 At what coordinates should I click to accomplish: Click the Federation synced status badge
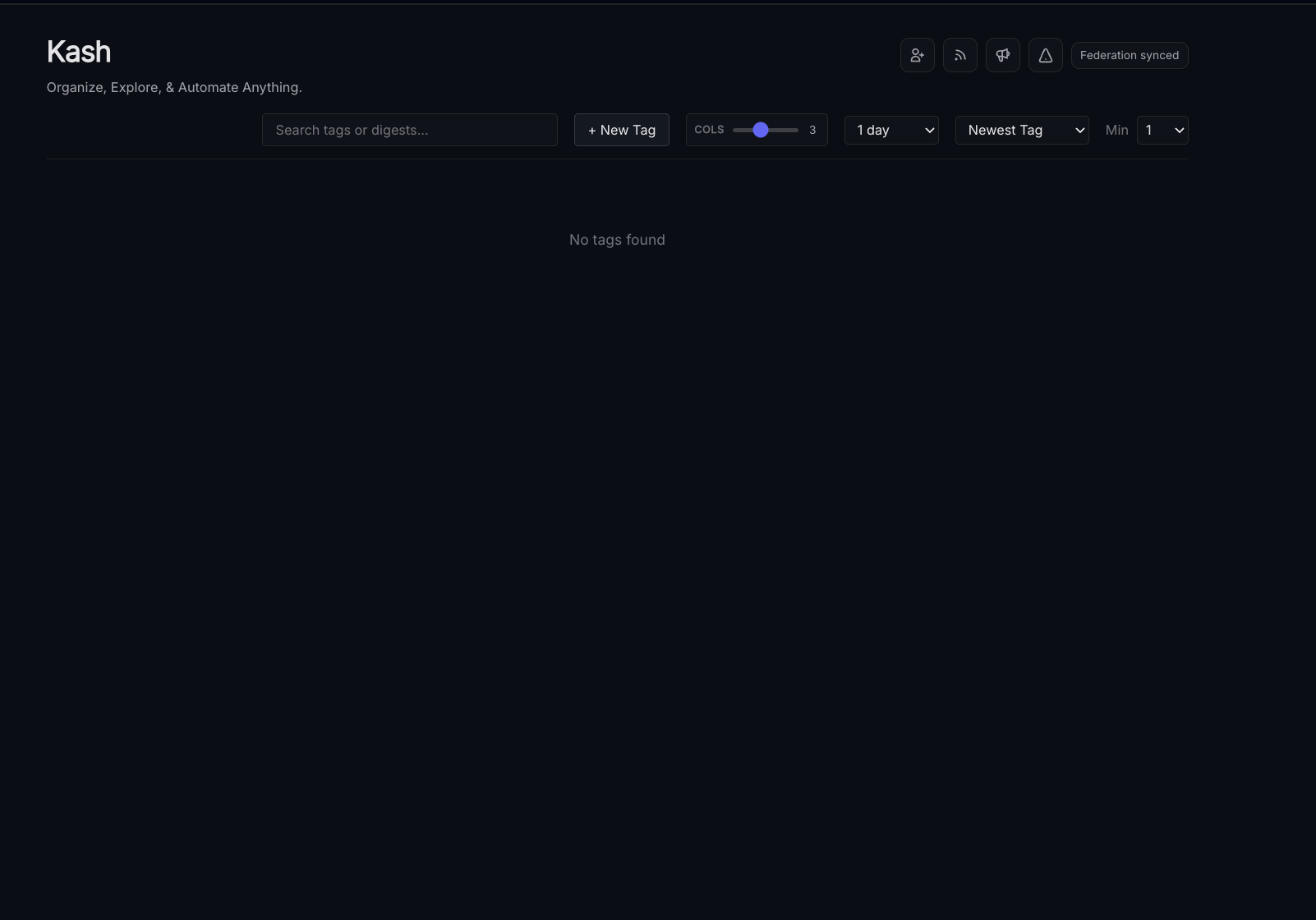click(1130, 56)
